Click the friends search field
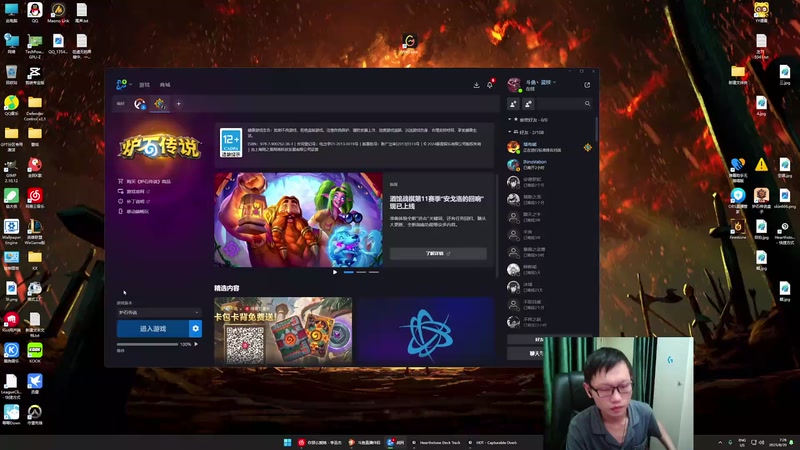 tap(560, 104)
